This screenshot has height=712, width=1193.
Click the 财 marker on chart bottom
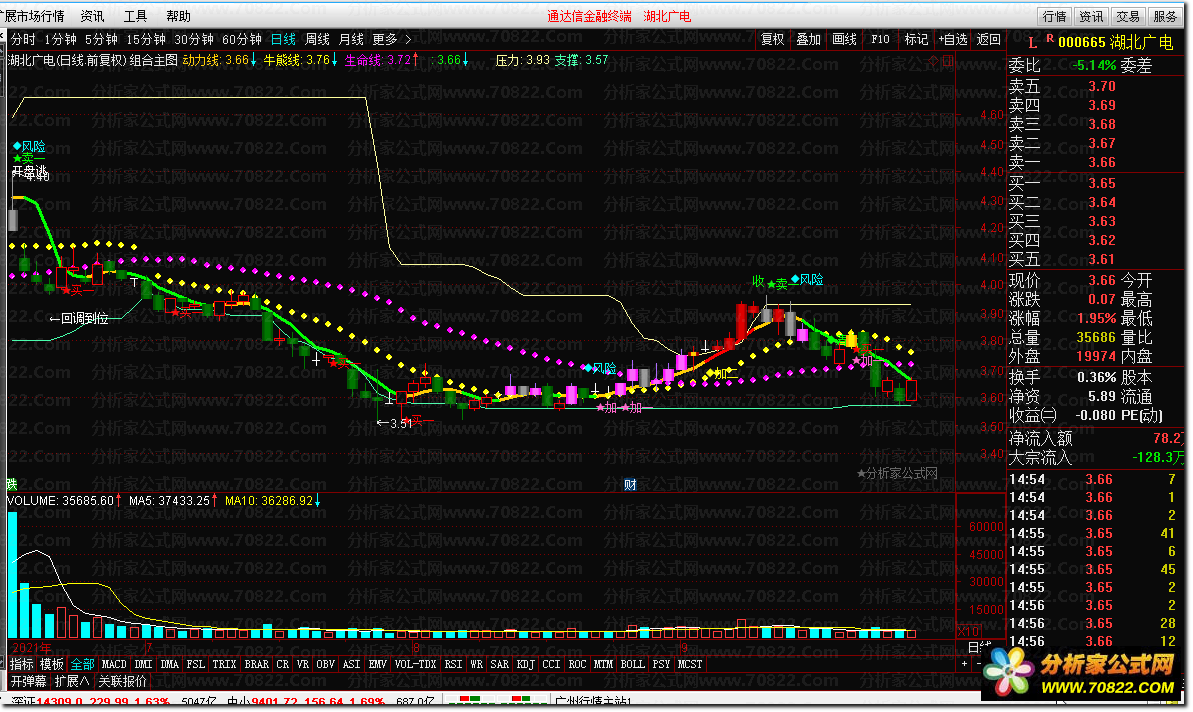tap(630, 485)
